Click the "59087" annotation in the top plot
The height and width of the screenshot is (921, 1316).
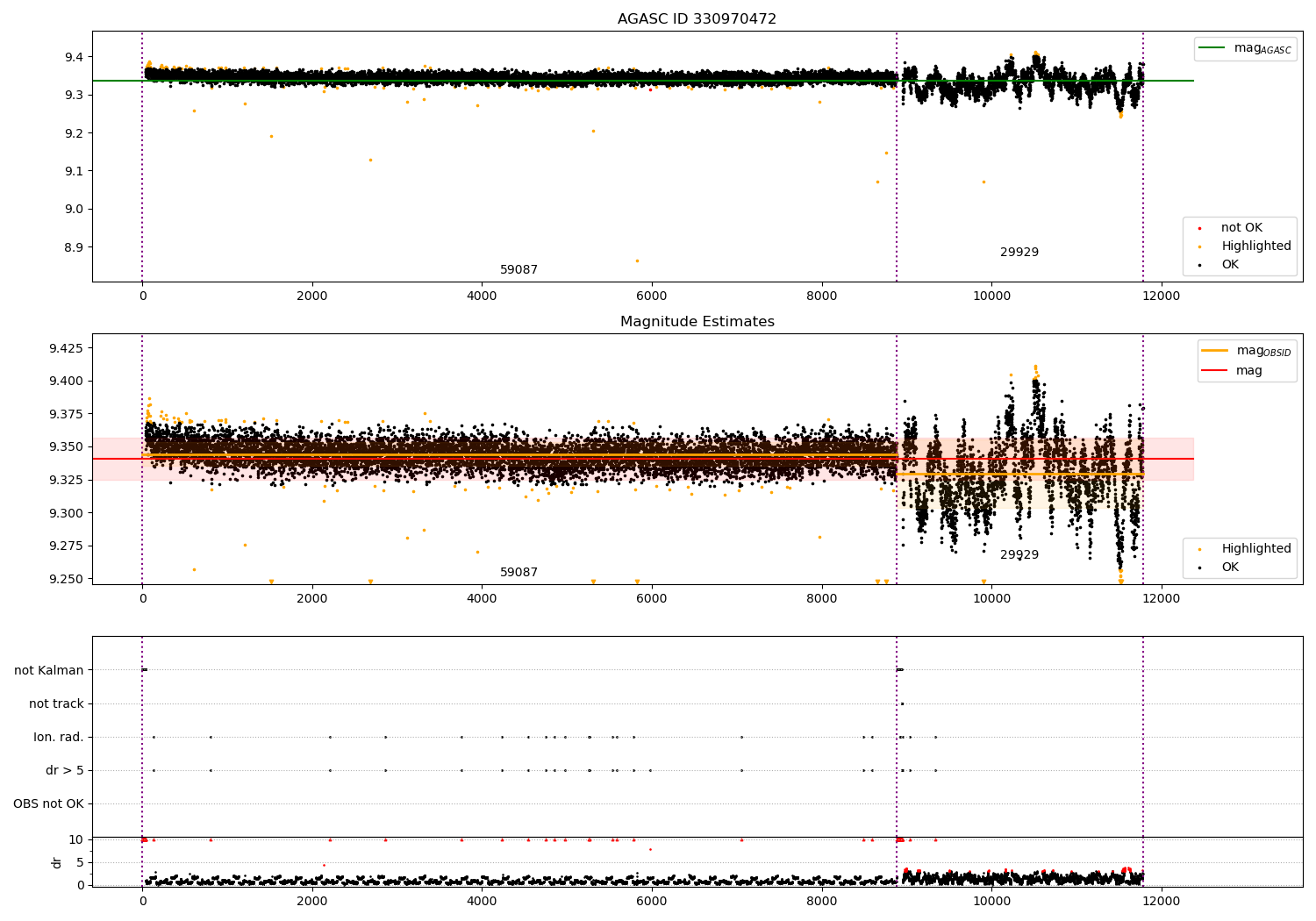[519, 270]
